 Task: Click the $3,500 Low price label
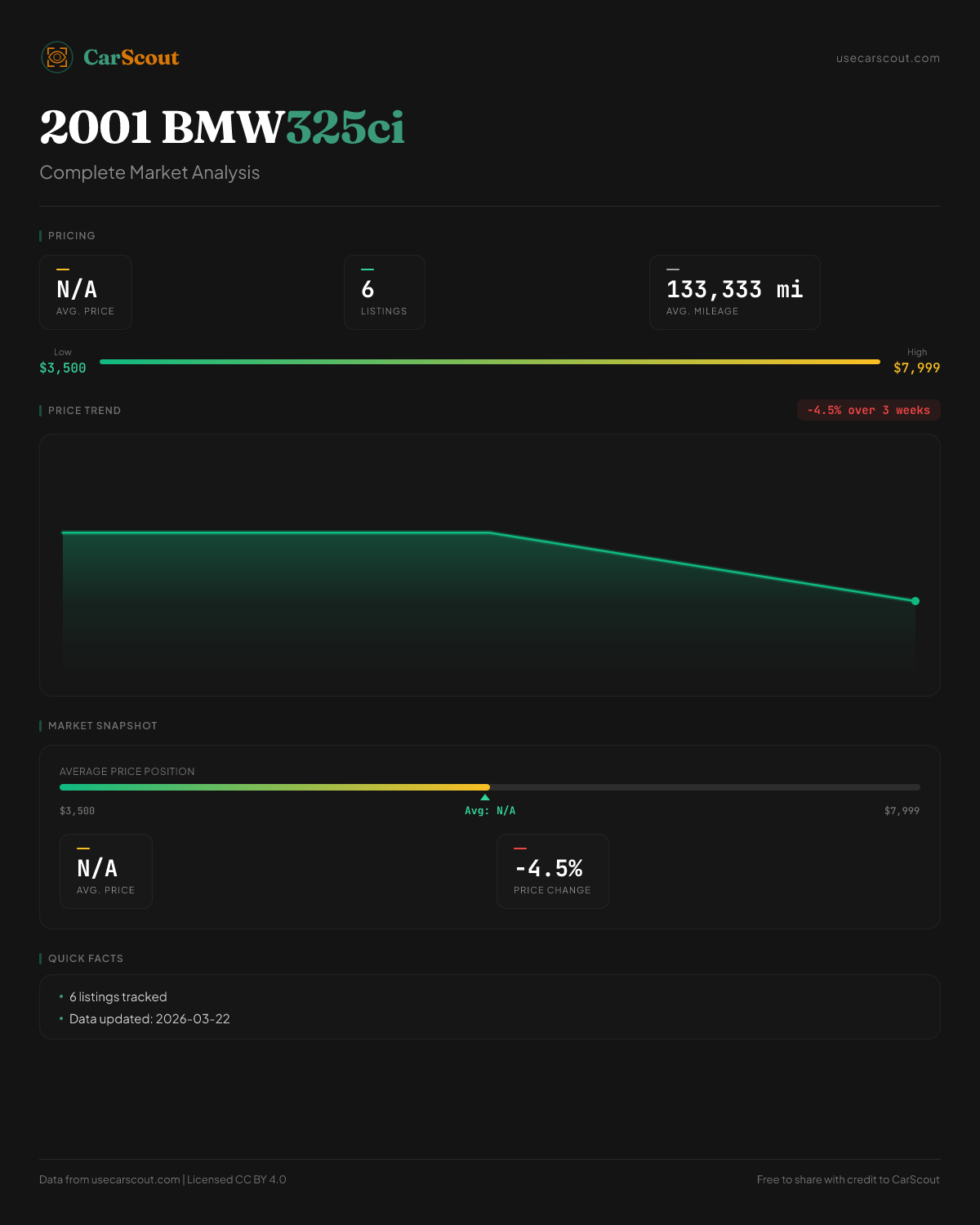[63, 367]
